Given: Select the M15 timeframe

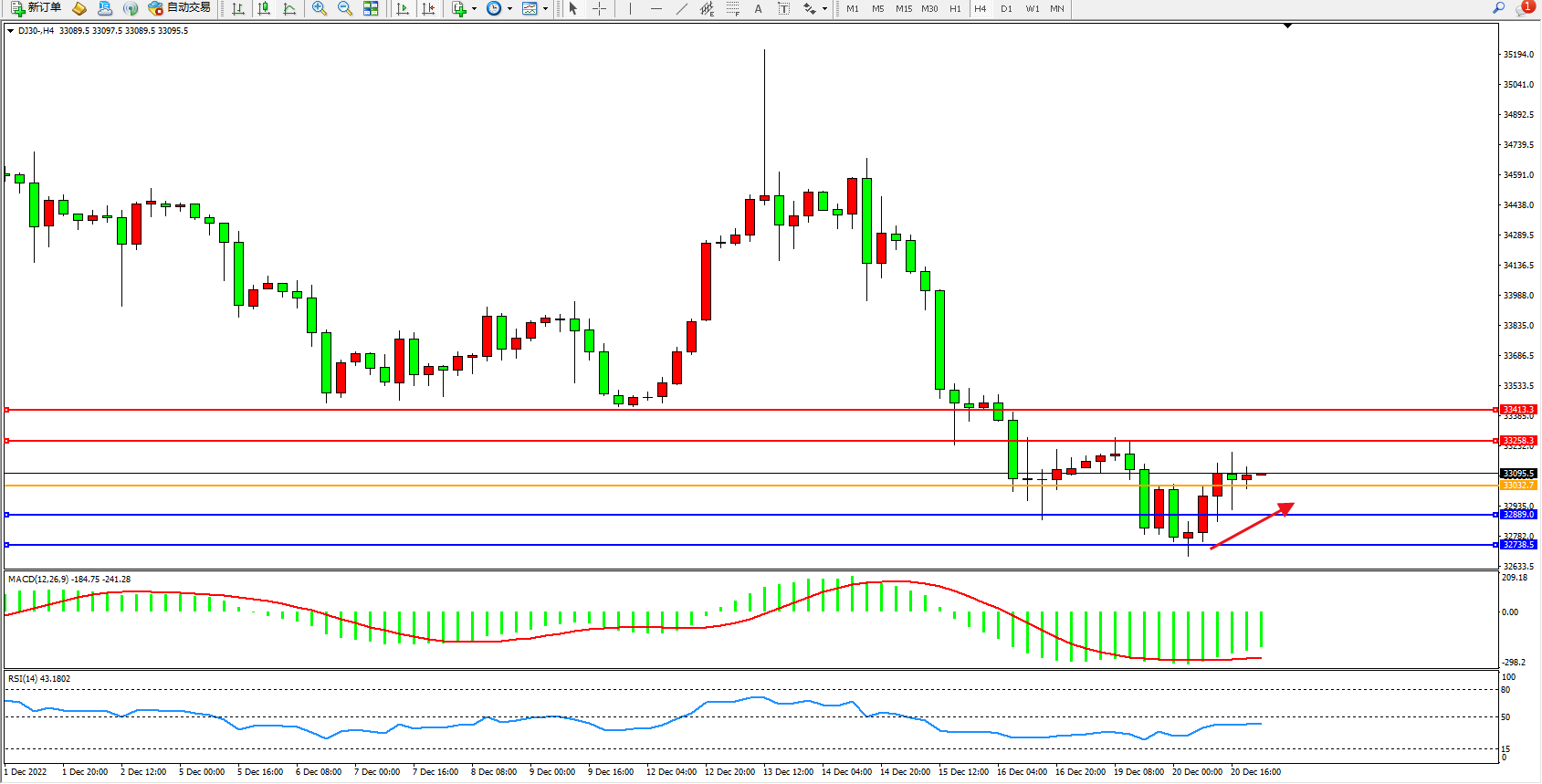Looking at the screenshot, I should [x=903, y=8].
